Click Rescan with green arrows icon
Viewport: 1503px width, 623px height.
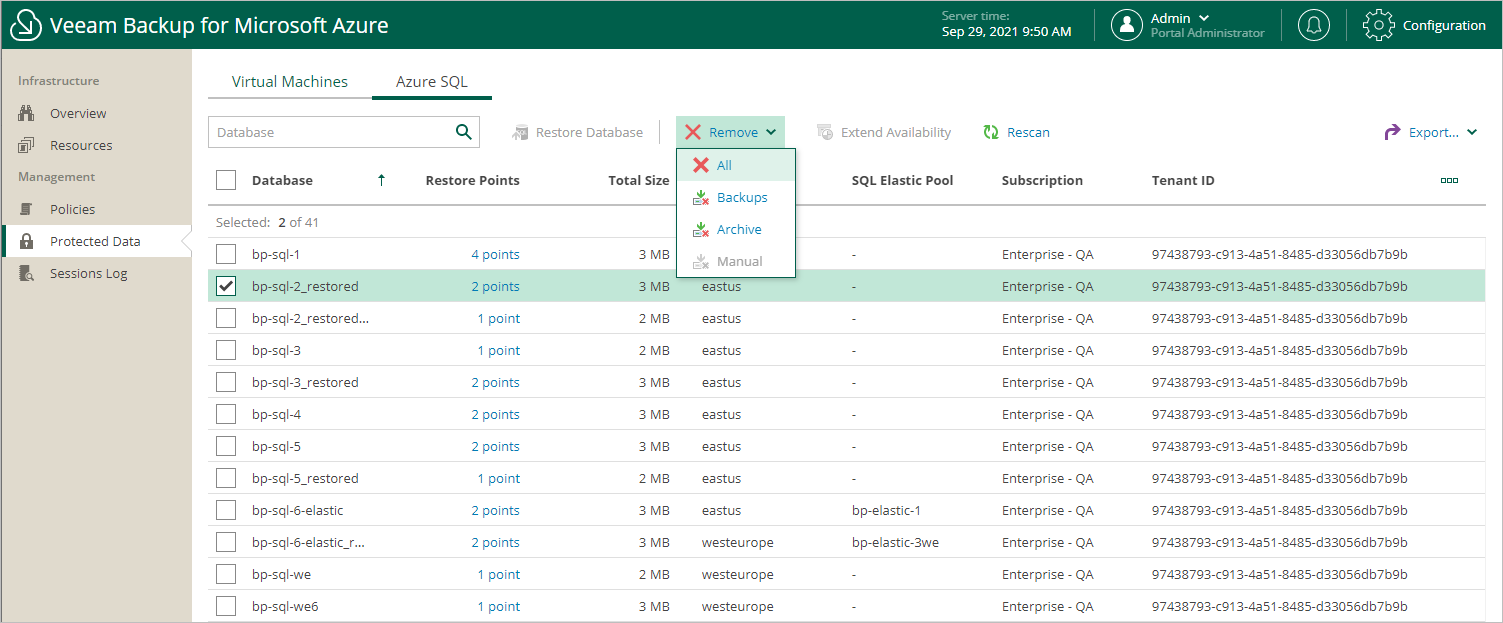(x=1016, y=132)
